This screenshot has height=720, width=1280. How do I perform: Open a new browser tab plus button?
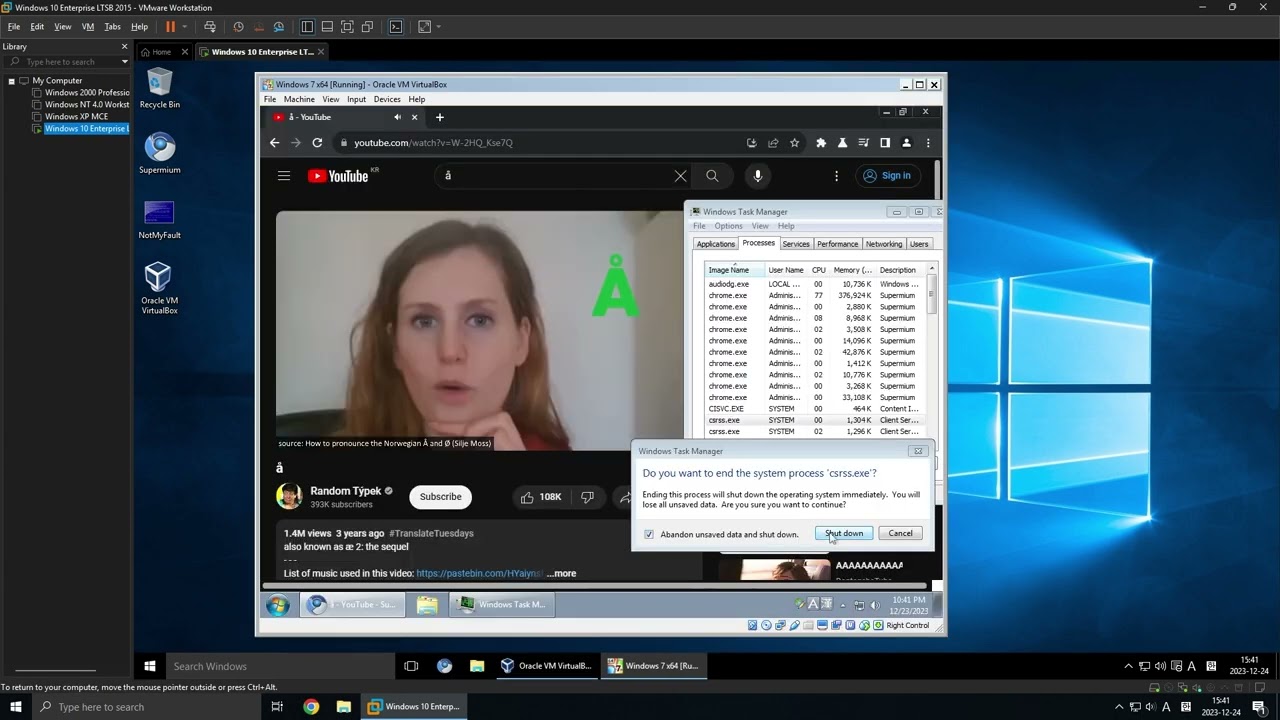pos(439,117)
